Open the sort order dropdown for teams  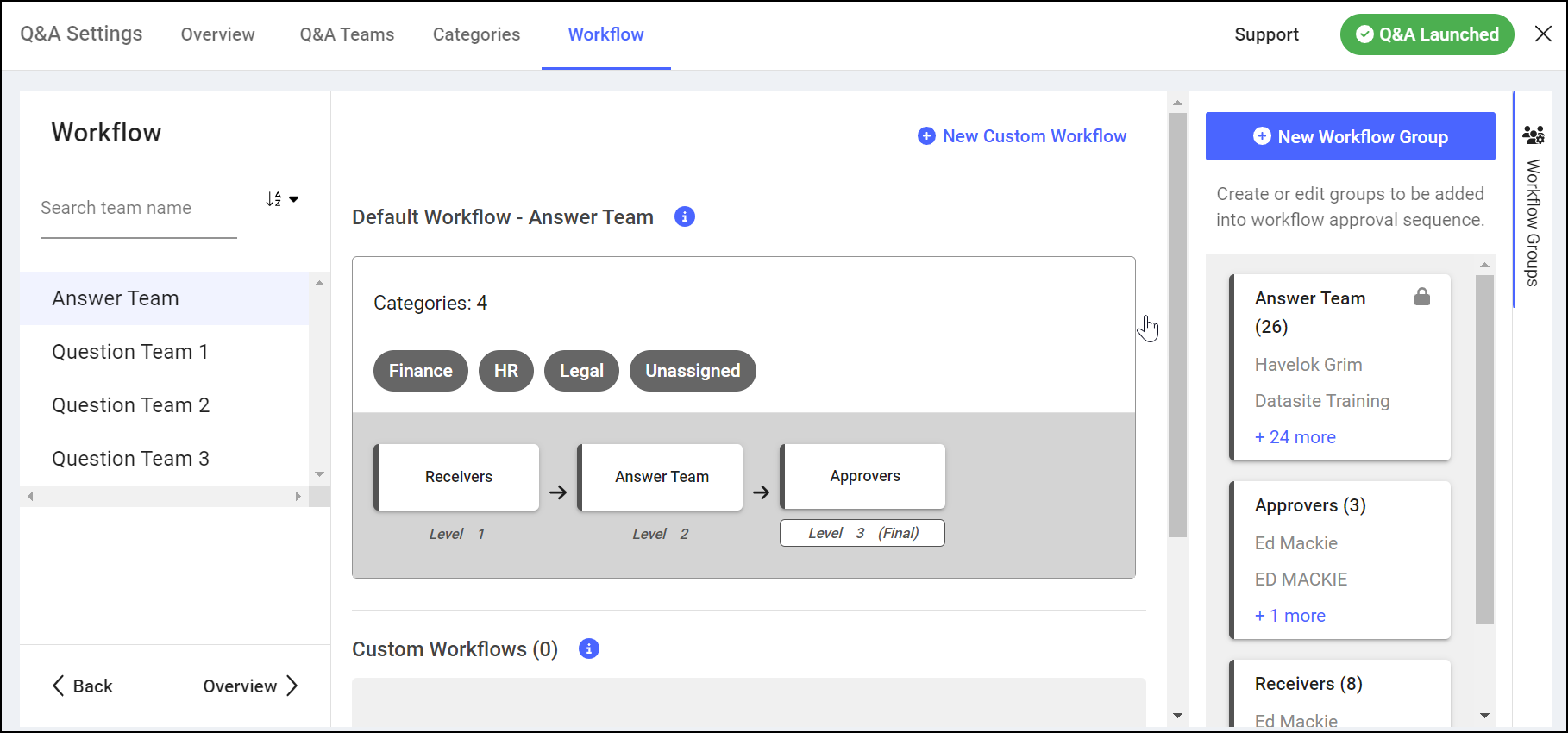pyautogui.click(x=282, y=199)
